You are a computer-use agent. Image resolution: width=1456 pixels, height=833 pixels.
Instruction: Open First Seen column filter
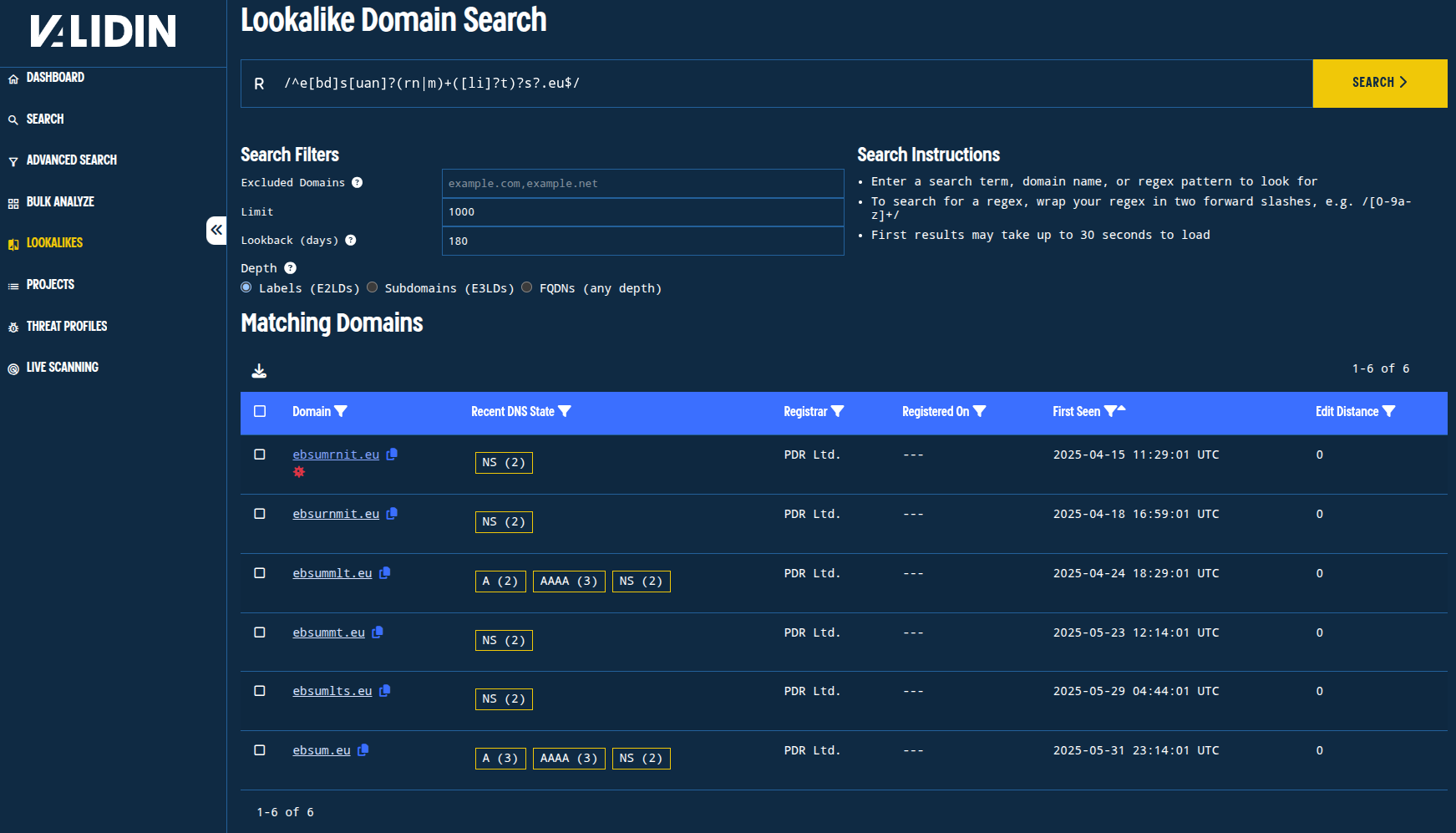[1110, 411]
